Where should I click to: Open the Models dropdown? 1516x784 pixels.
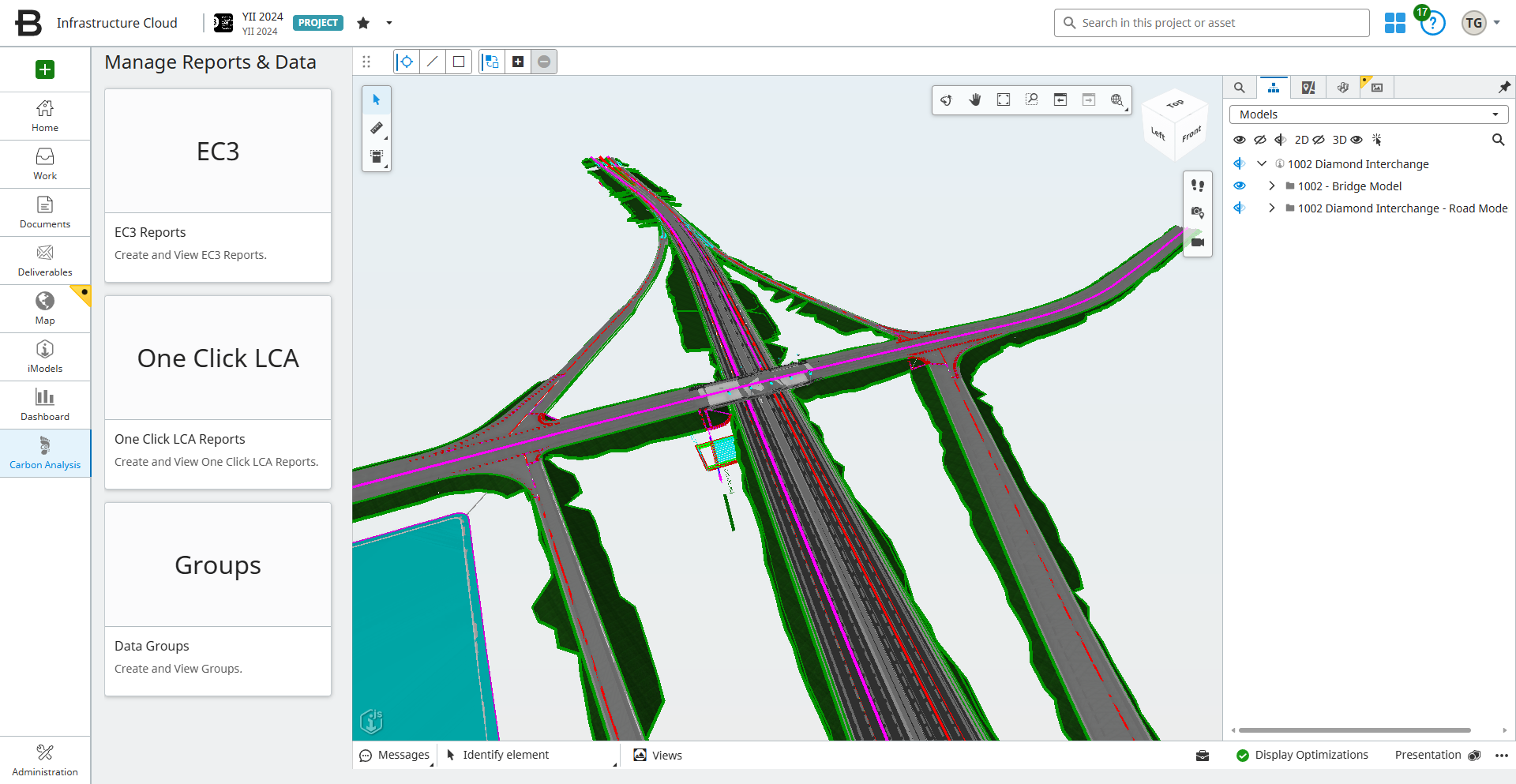pyautogui.click(x=1368, y=114)
